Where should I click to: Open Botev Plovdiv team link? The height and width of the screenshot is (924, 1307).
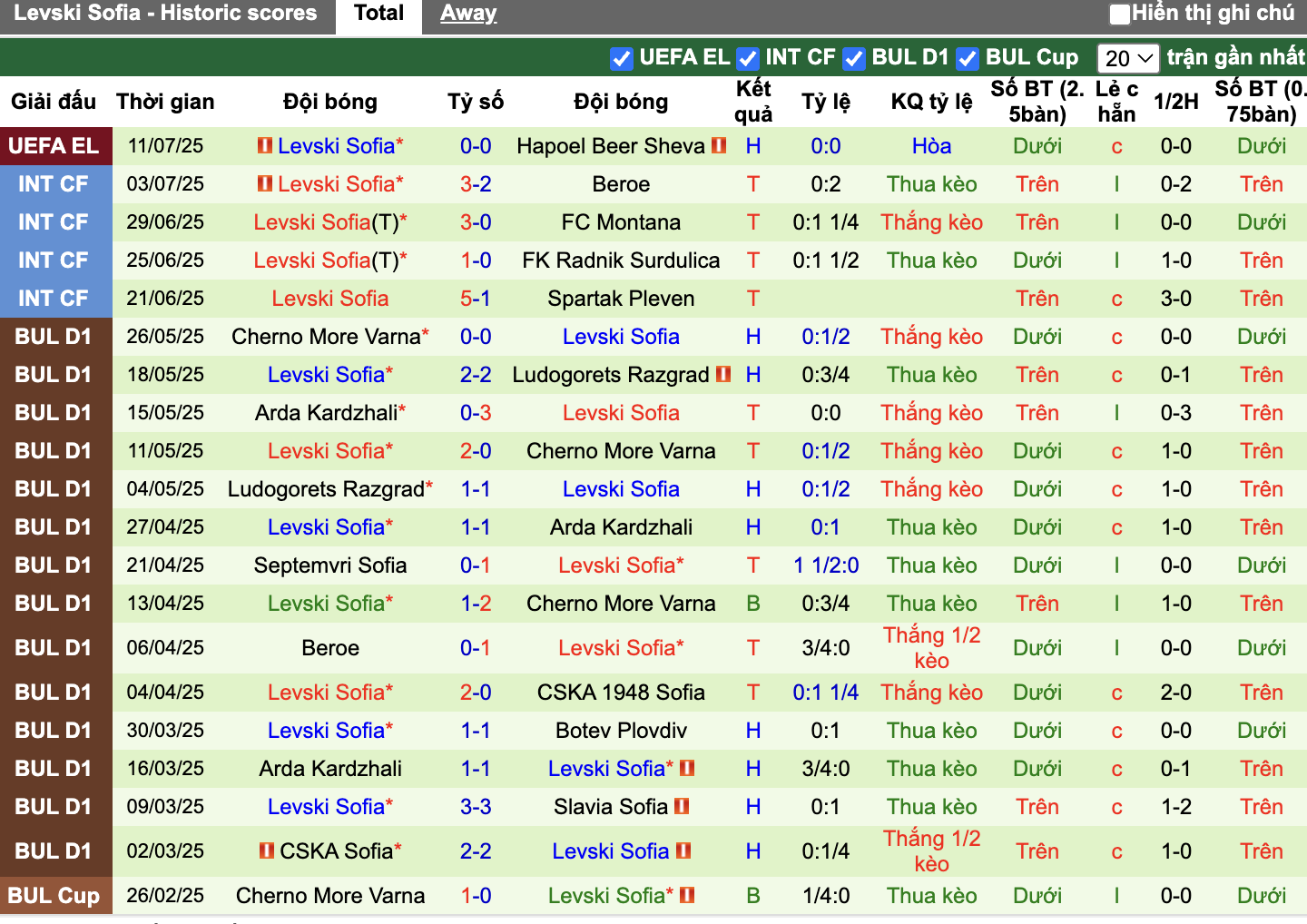621,731
